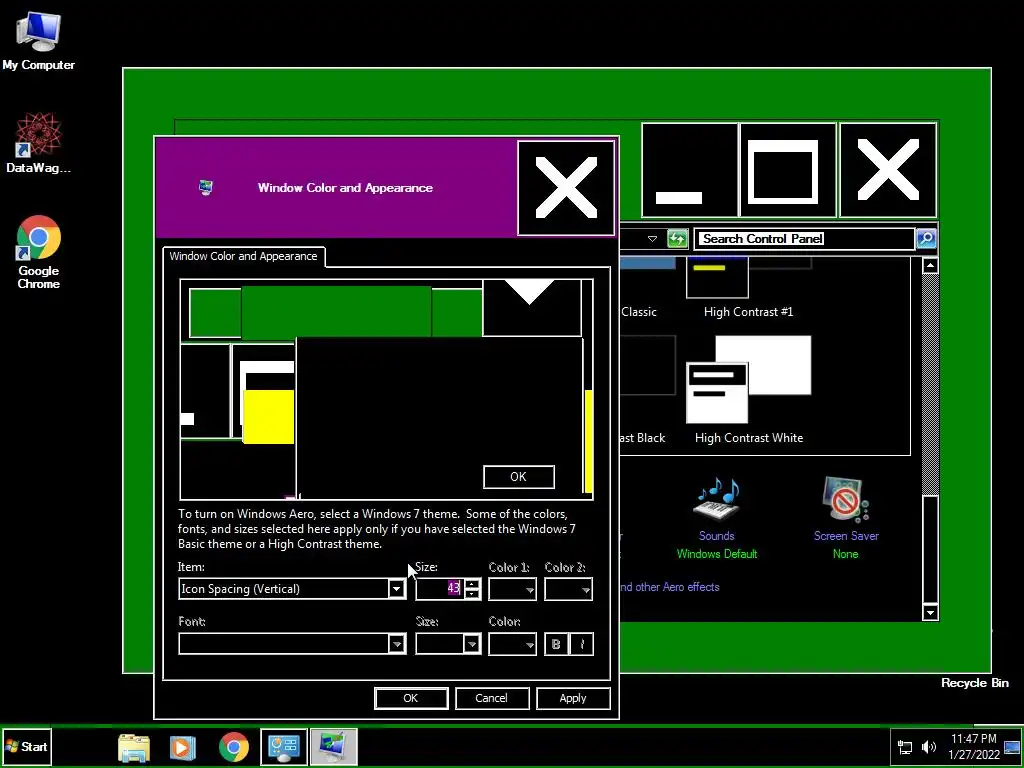Open the volume tray icon
The width and height of the screenshot is (1024, 768).
(x=929, y=747)
